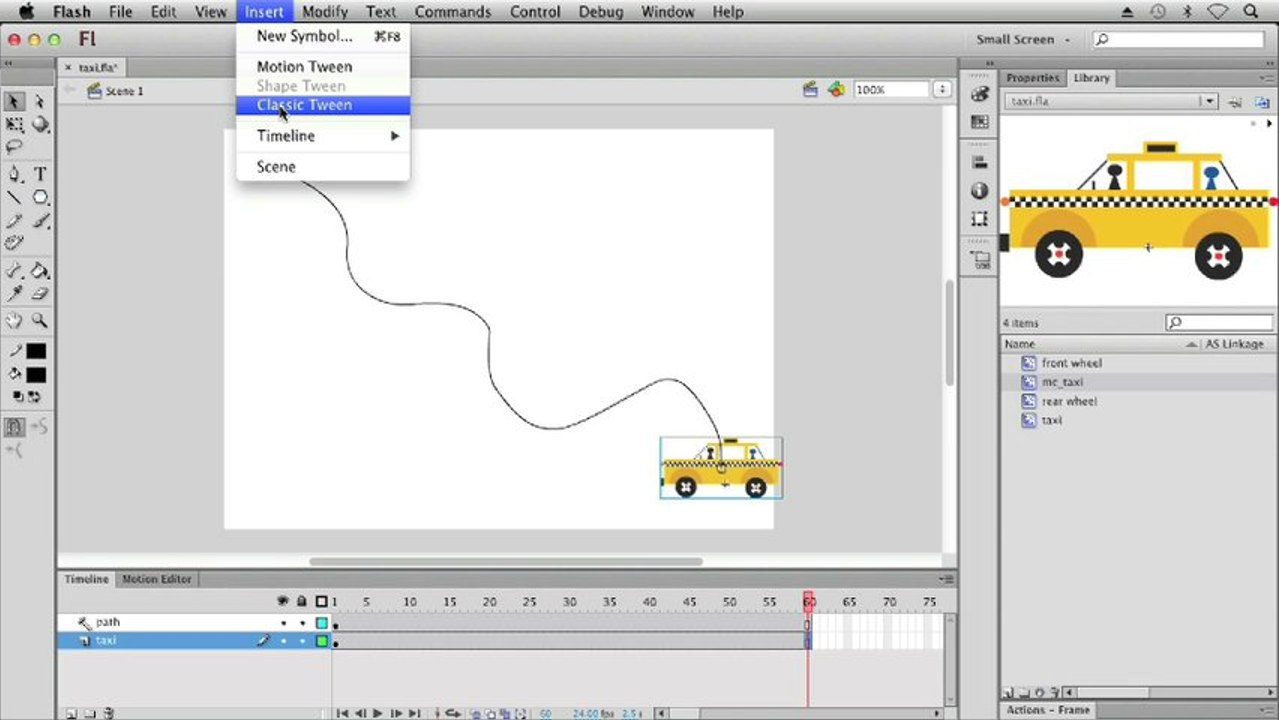
Task: Select mc_taxi symbol in the Library list
Action: (1062, 382)
